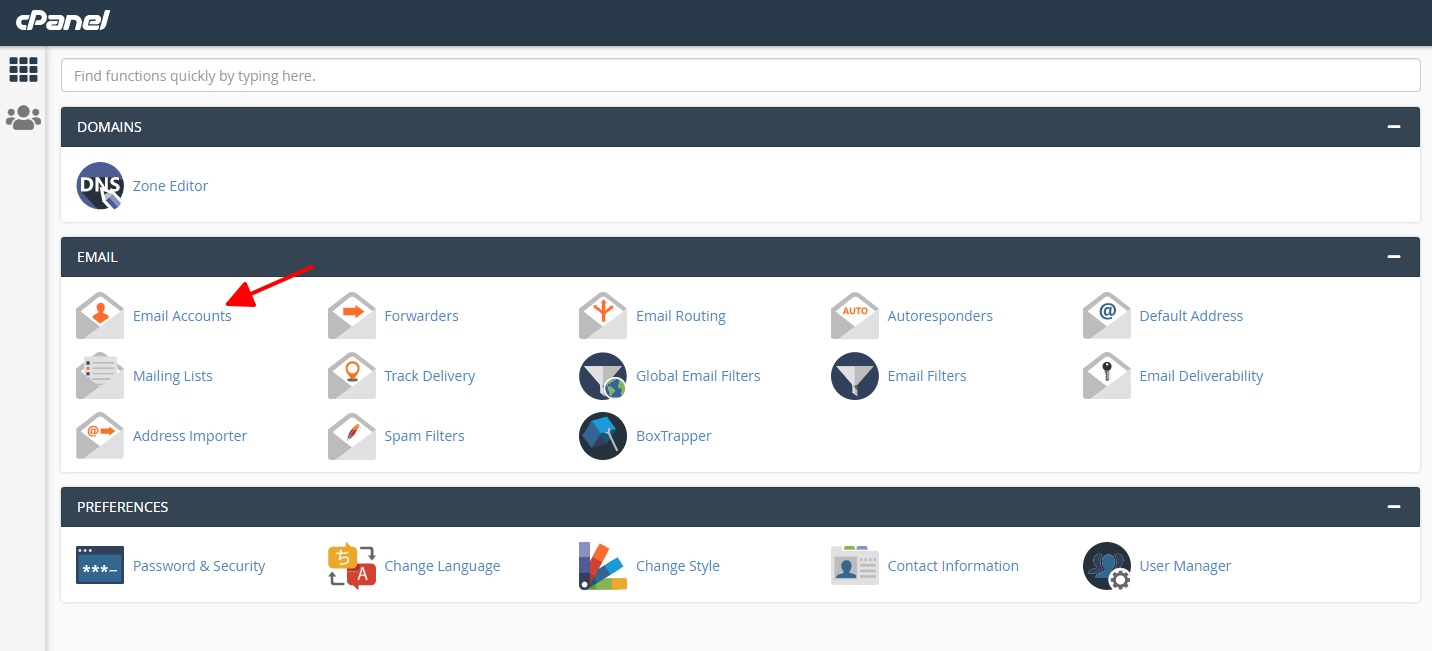Click the Email Accounts envelope icon
The image size is (1432, 651).
click(x=100, y=316)
